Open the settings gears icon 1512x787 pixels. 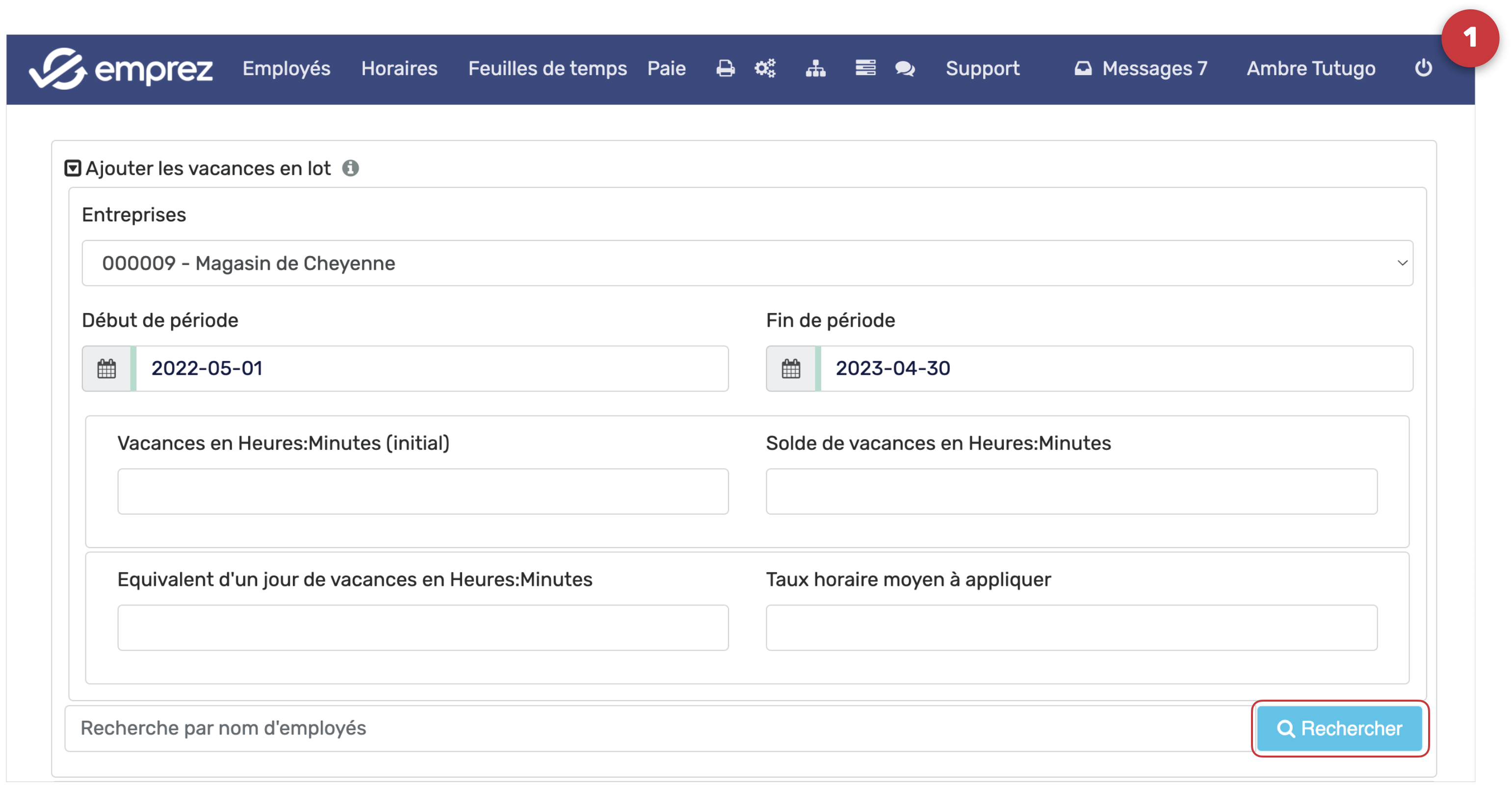(x=765, y=69)
